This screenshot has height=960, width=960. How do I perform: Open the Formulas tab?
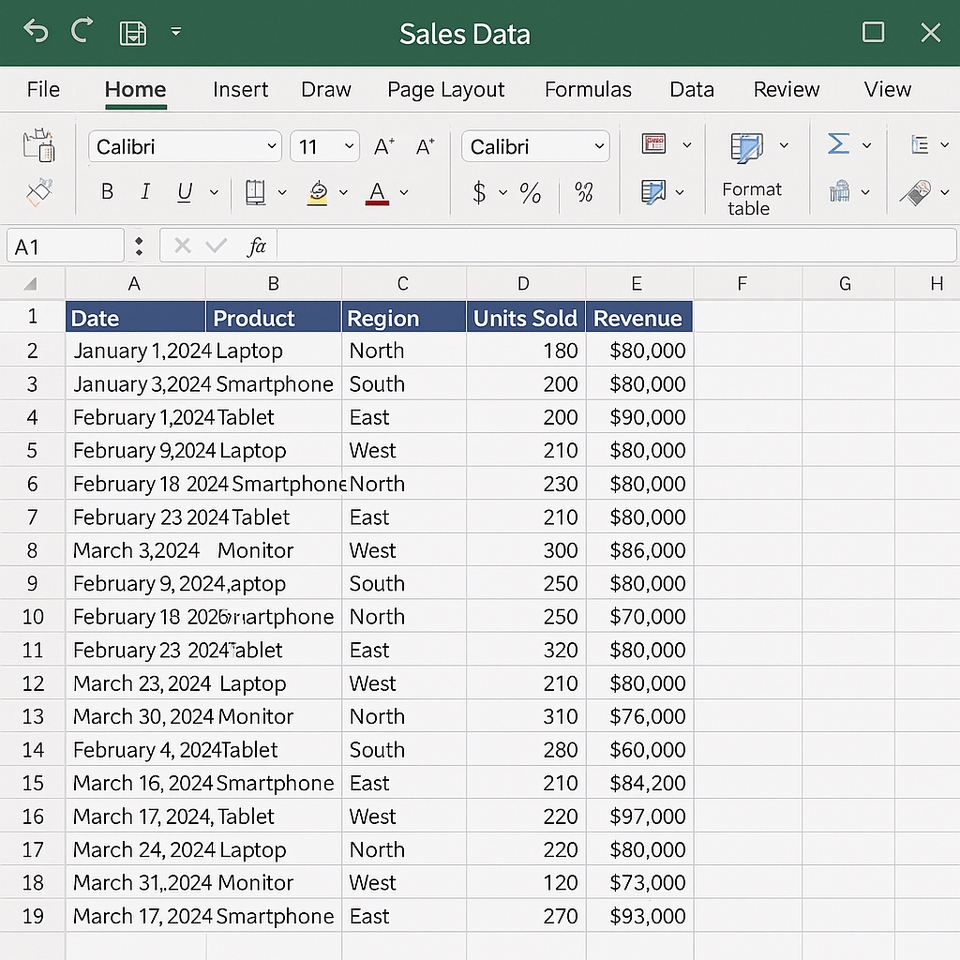pos(587,90)
